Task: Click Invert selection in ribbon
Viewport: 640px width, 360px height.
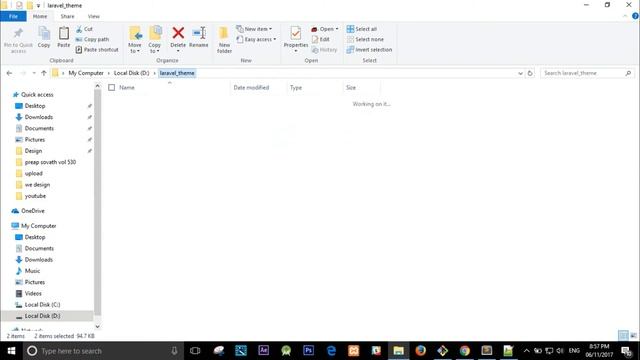Action: pos(369,49)
